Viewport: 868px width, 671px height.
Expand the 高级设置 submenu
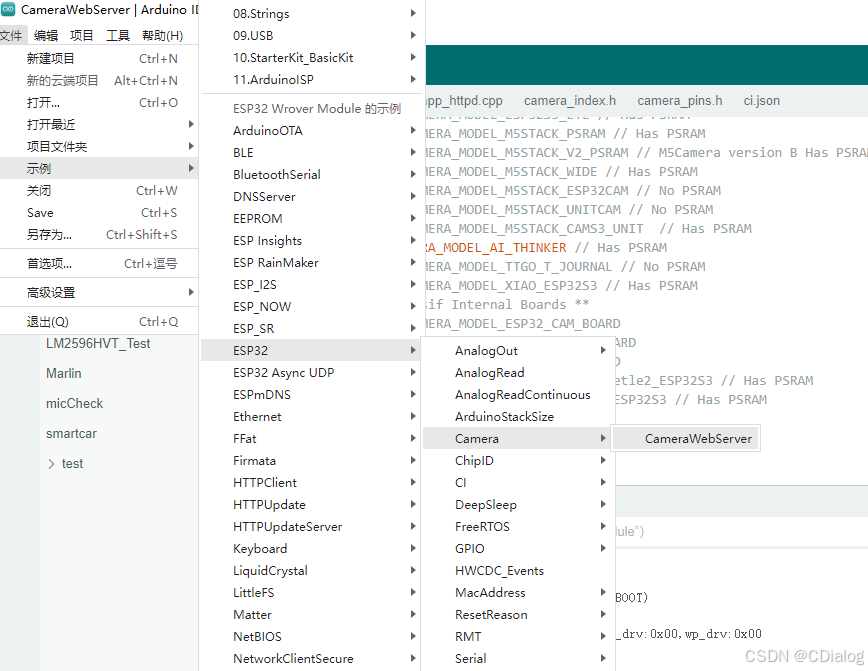(x=99, y=292)
